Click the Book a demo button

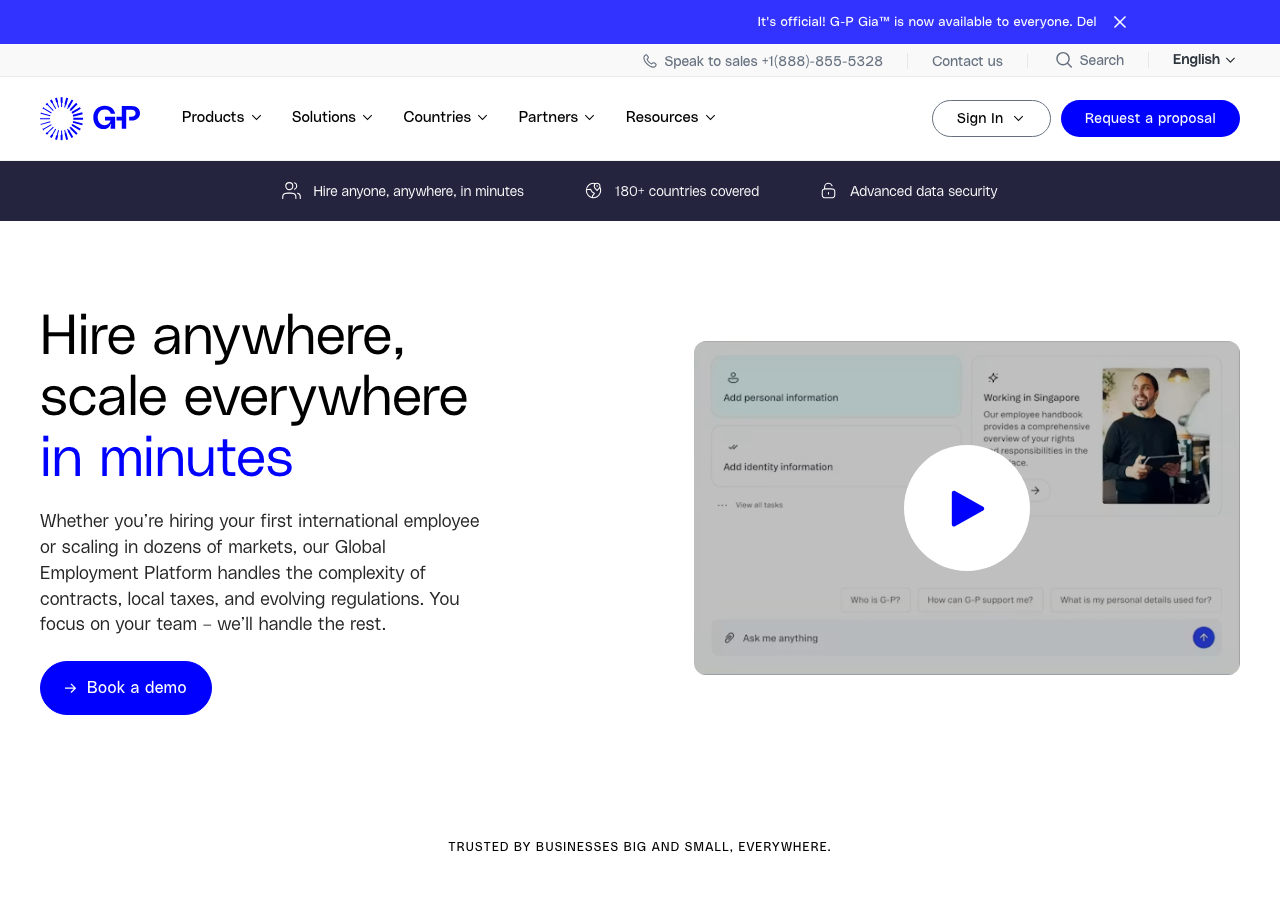(126, 688)
